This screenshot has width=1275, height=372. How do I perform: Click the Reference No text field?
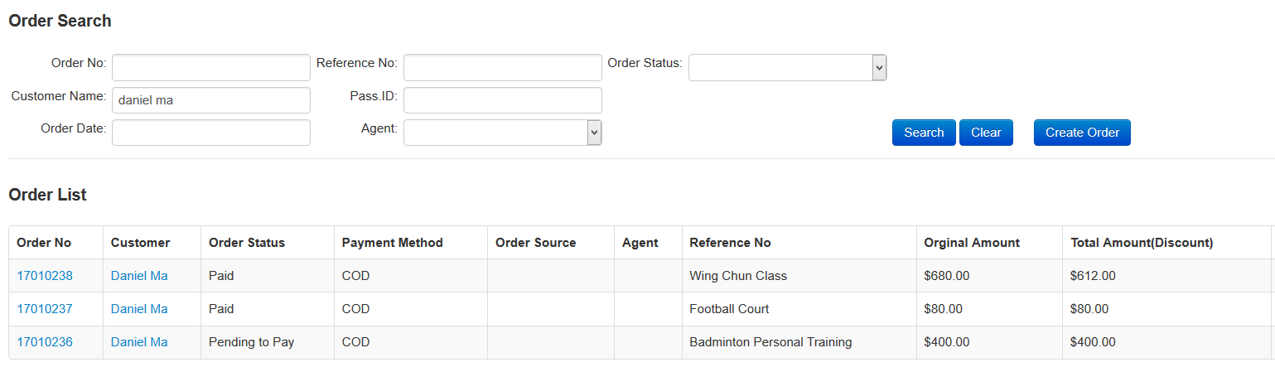coord(502,67)
